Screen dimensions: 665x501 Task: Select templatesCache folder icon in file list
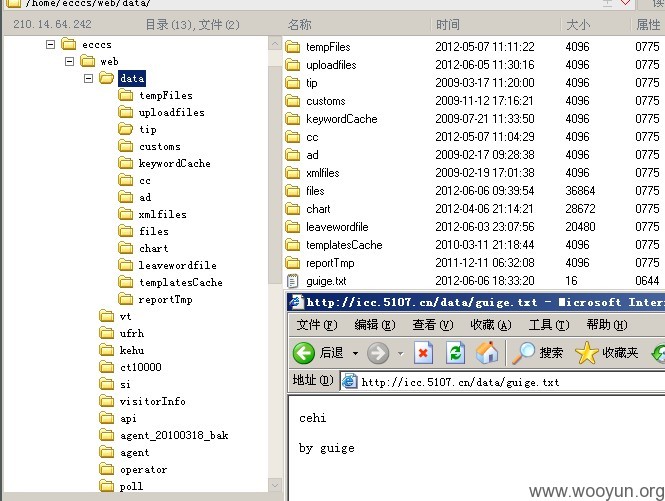pyautogui.click(x=293, y=245)
